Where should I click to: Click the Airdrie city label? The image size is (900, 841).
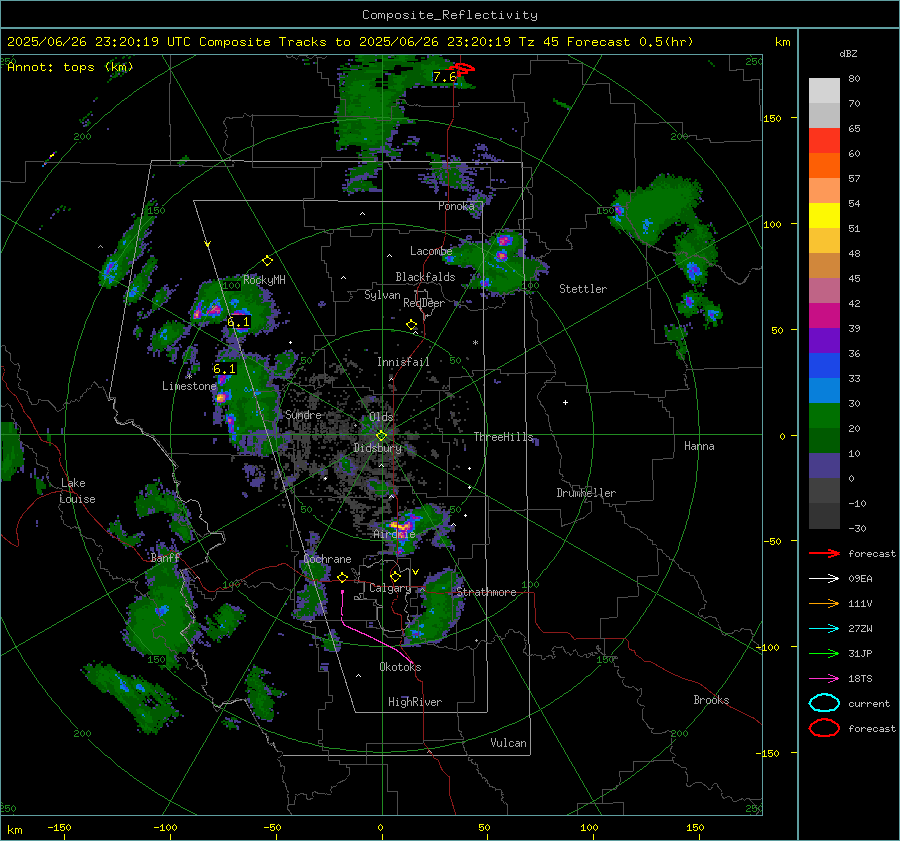(394, 534)
